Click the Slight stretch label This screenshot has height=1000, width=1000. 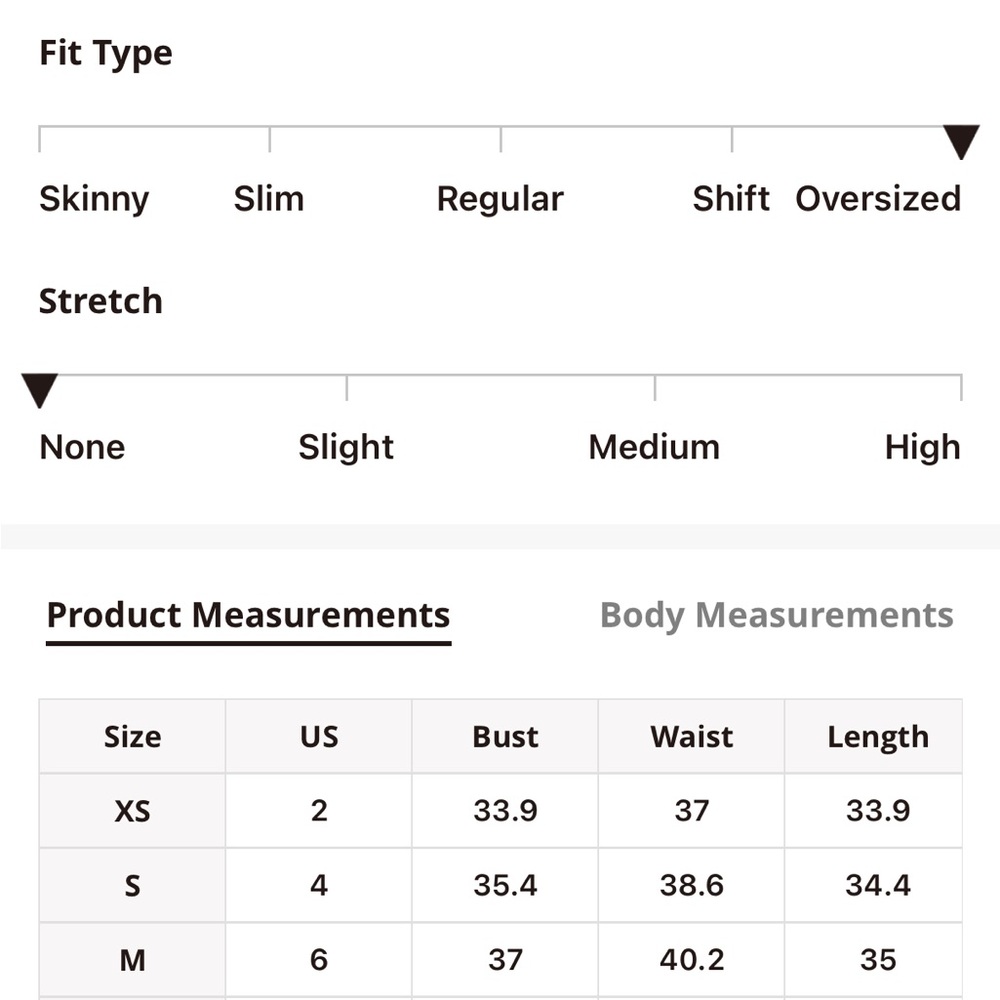tap(346, 447)
